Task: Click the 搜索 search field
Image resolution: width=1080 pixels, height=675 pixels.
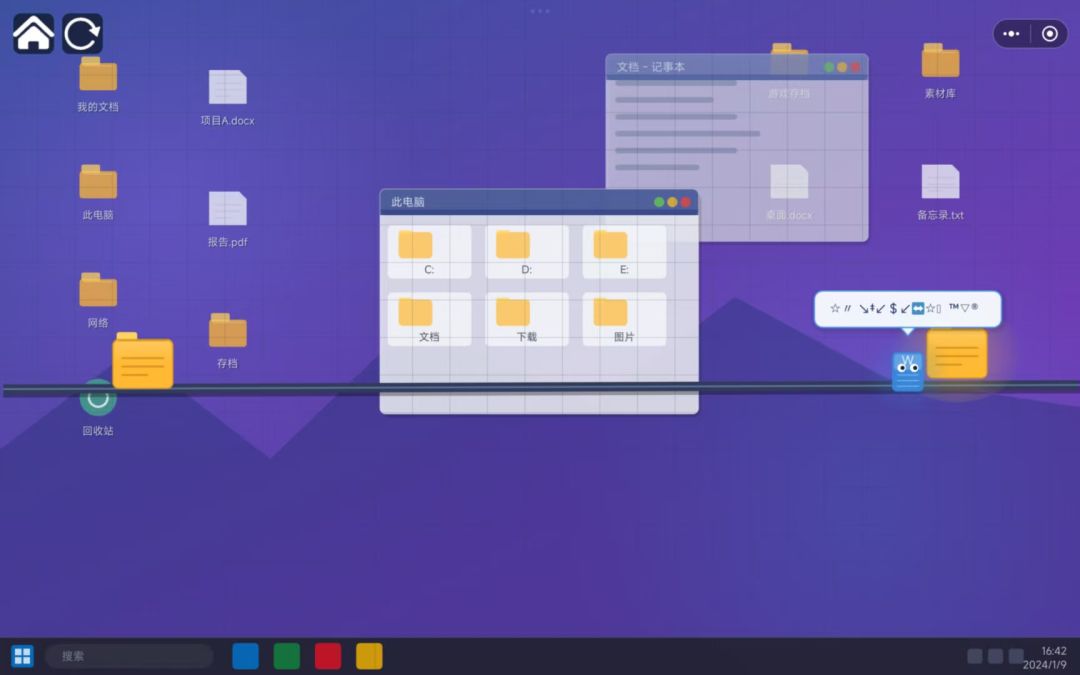Action: coord(129,656)
